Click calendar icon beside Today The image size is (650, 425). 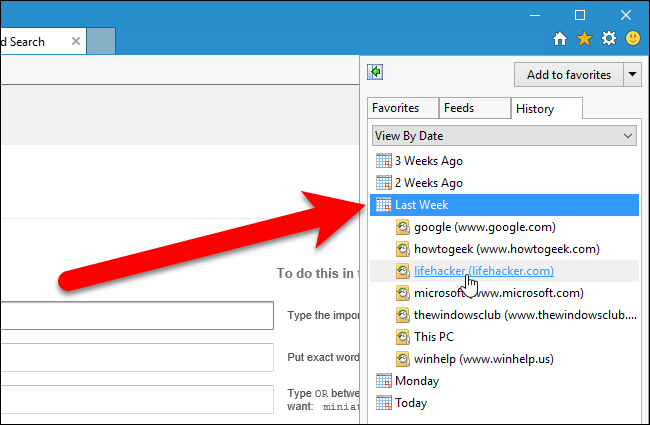click(x=383, y=402)
